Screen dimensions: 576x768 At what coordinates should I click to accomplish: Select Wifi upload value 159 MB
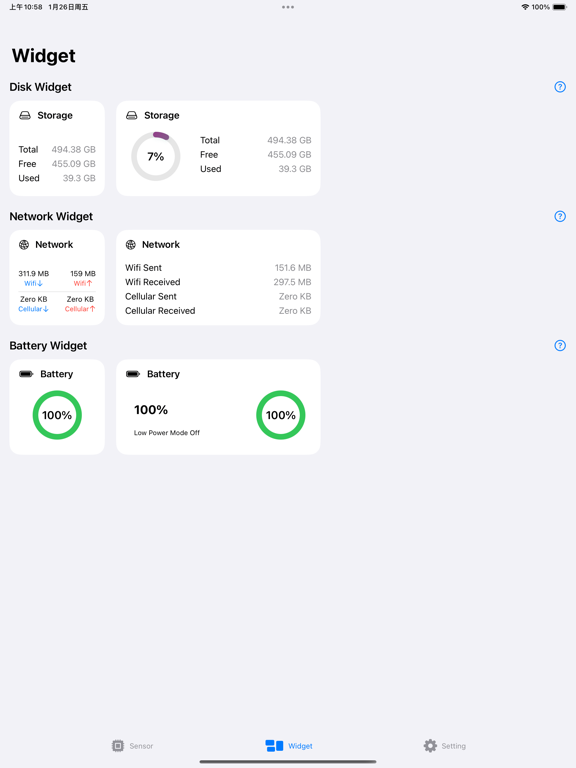(x=83, y=273)
